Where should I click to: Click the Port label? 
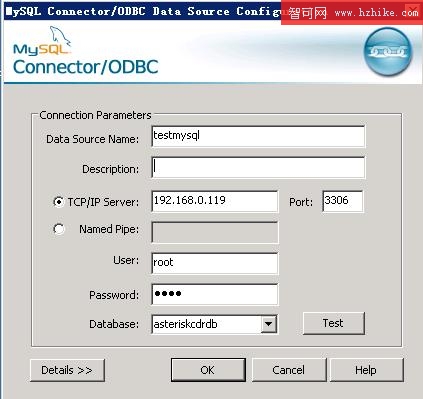click(301, 202)
